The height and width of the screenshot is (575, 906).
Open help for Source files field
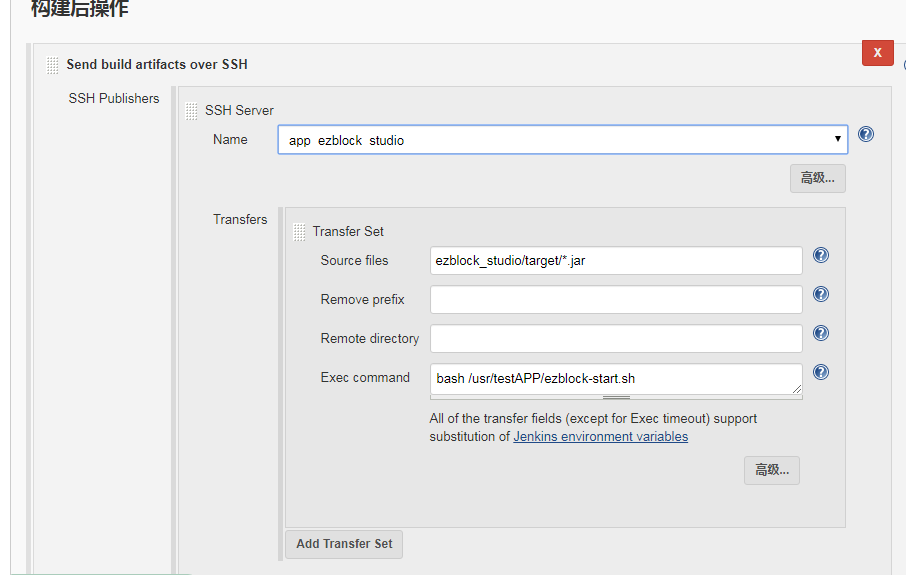(x=821, y=255)
